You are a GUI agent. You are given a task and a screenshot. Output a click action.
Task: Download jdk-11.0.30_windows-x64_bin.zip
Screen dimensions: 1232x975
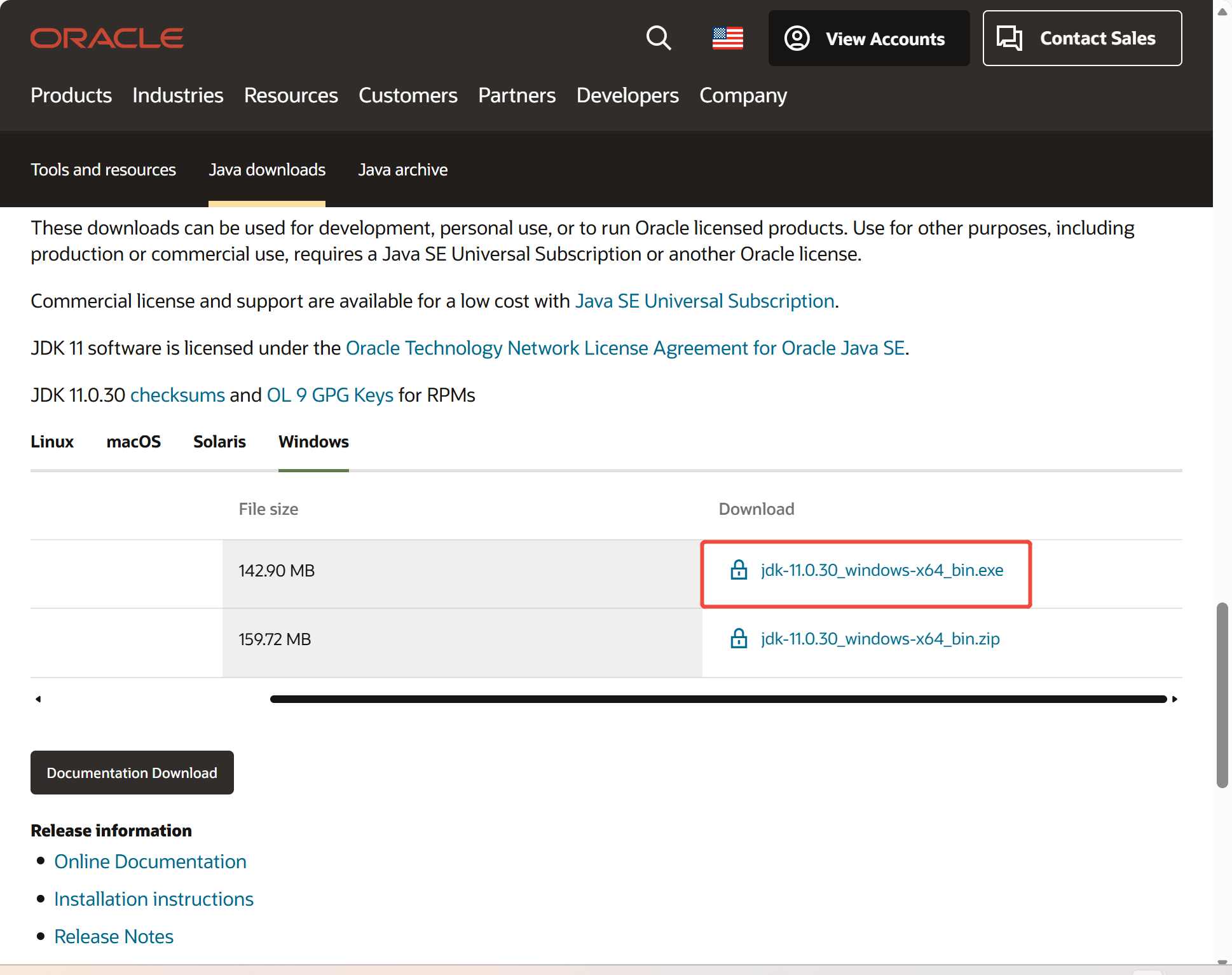(x=880, y=639)
